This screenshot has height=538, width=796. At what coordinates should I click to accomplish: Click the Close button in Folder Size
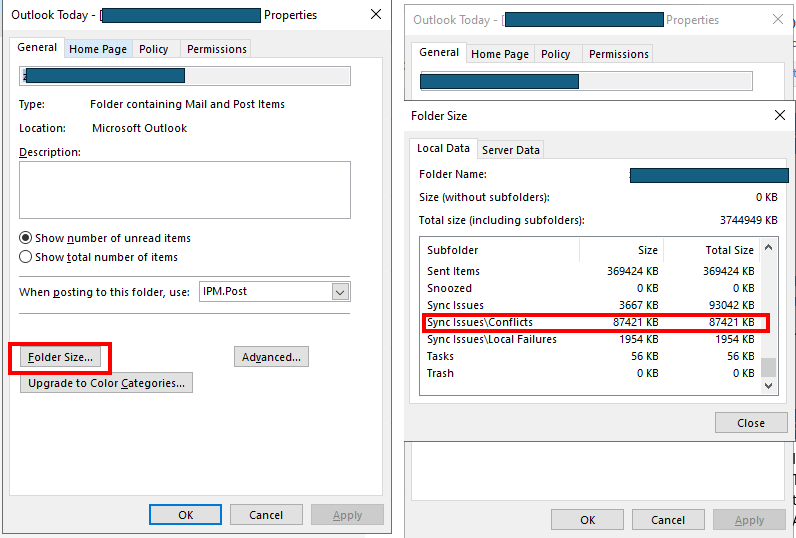click(751, 423)
